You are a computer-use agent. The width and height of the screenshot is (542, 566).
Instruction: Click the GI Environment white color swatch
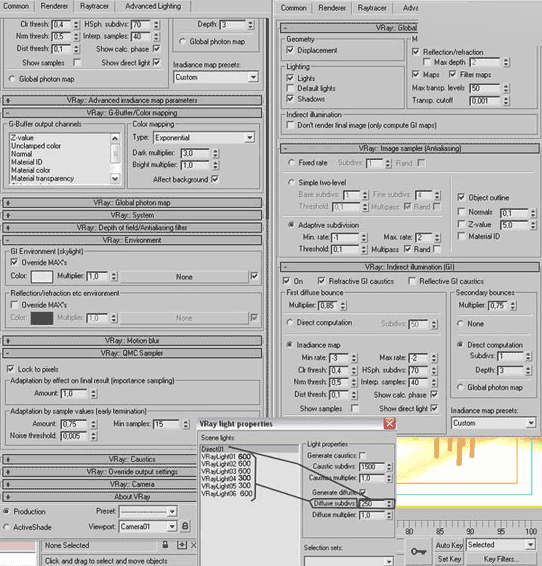42,277
